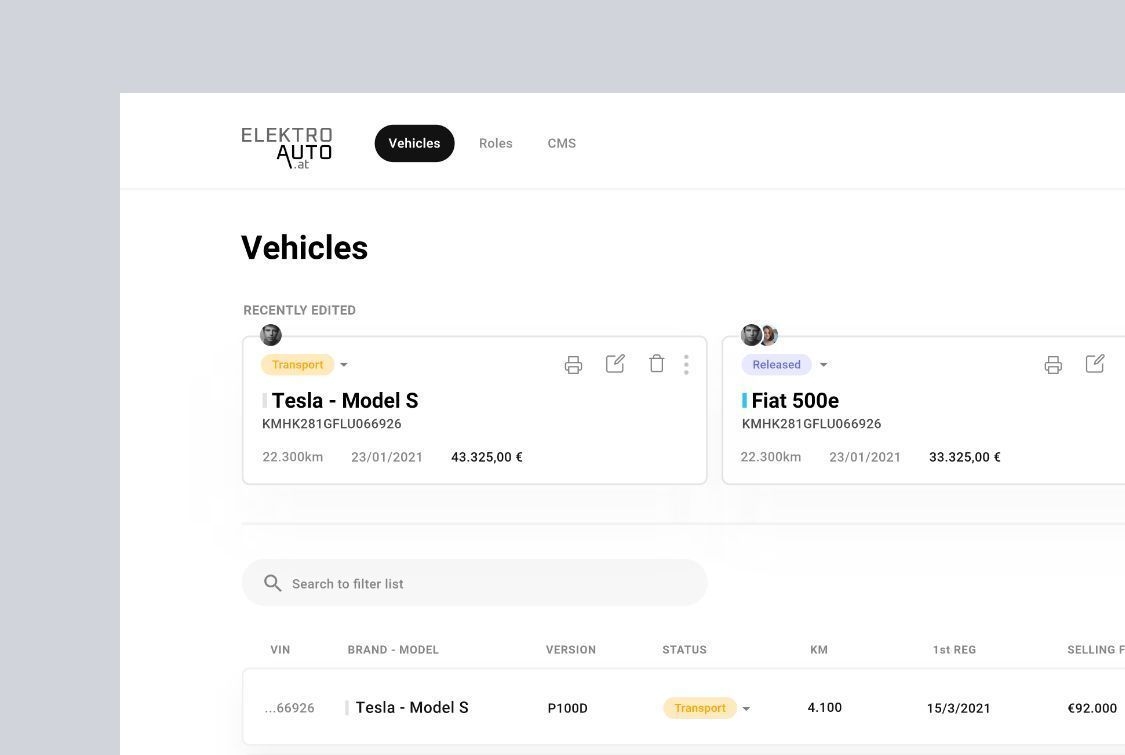Select the Fiat 500e card VIN text
Screen dimensions: 1125x755
(x=811, y=424)
